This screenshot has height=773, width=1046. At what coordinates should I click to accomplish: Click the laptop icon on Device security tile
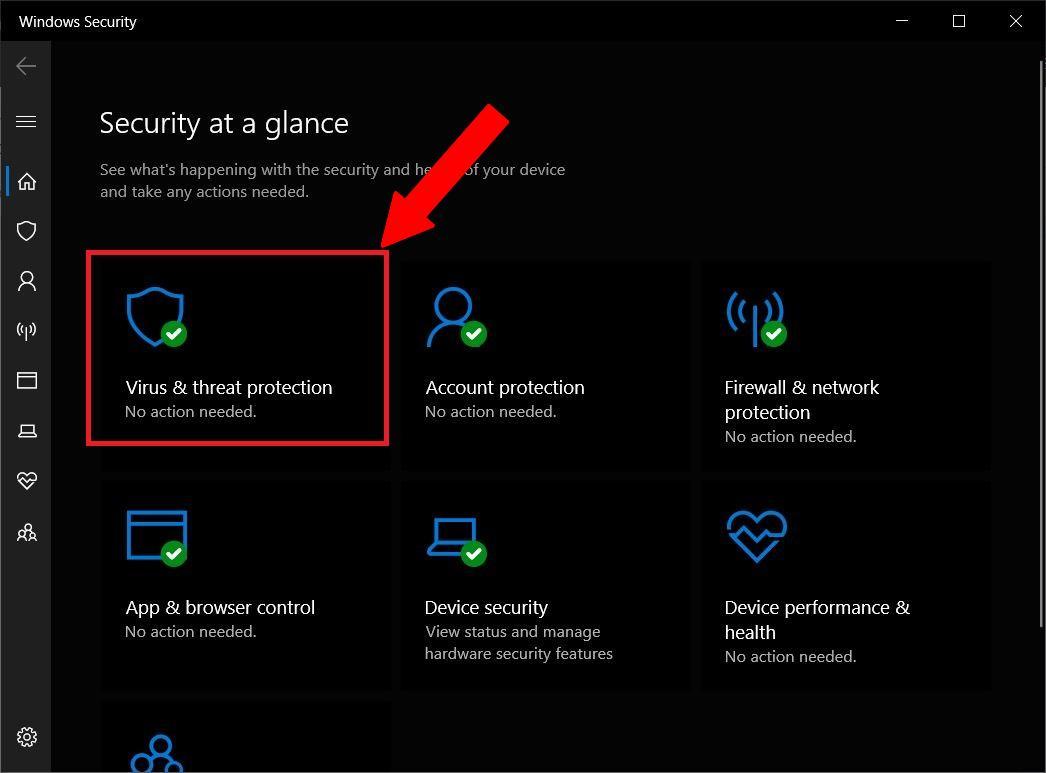pos(456,542)
